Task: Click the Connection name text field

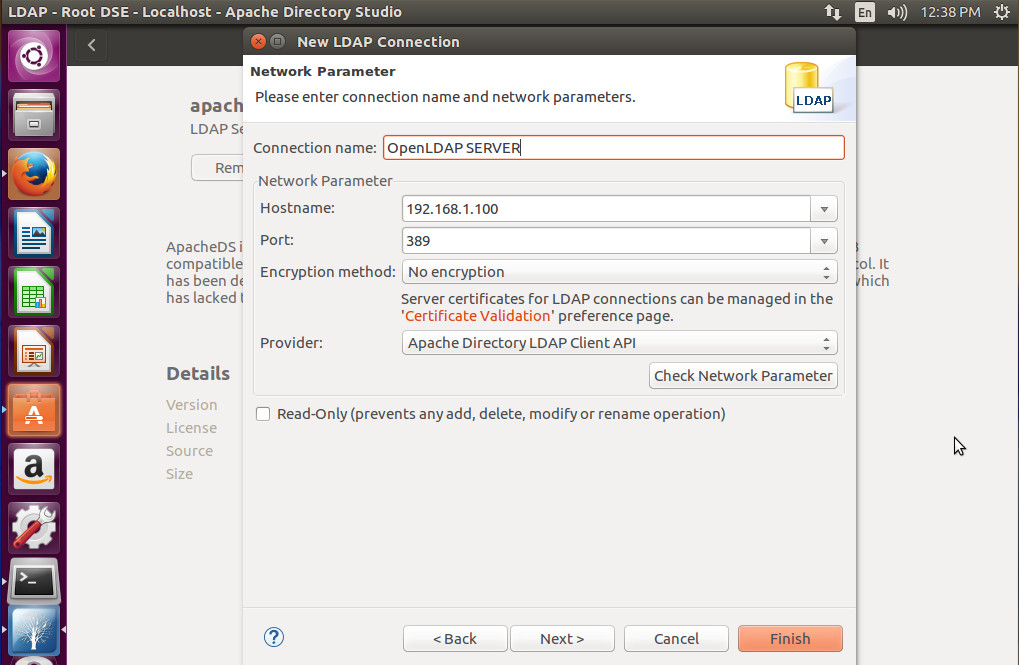Action: pos(613,148)
